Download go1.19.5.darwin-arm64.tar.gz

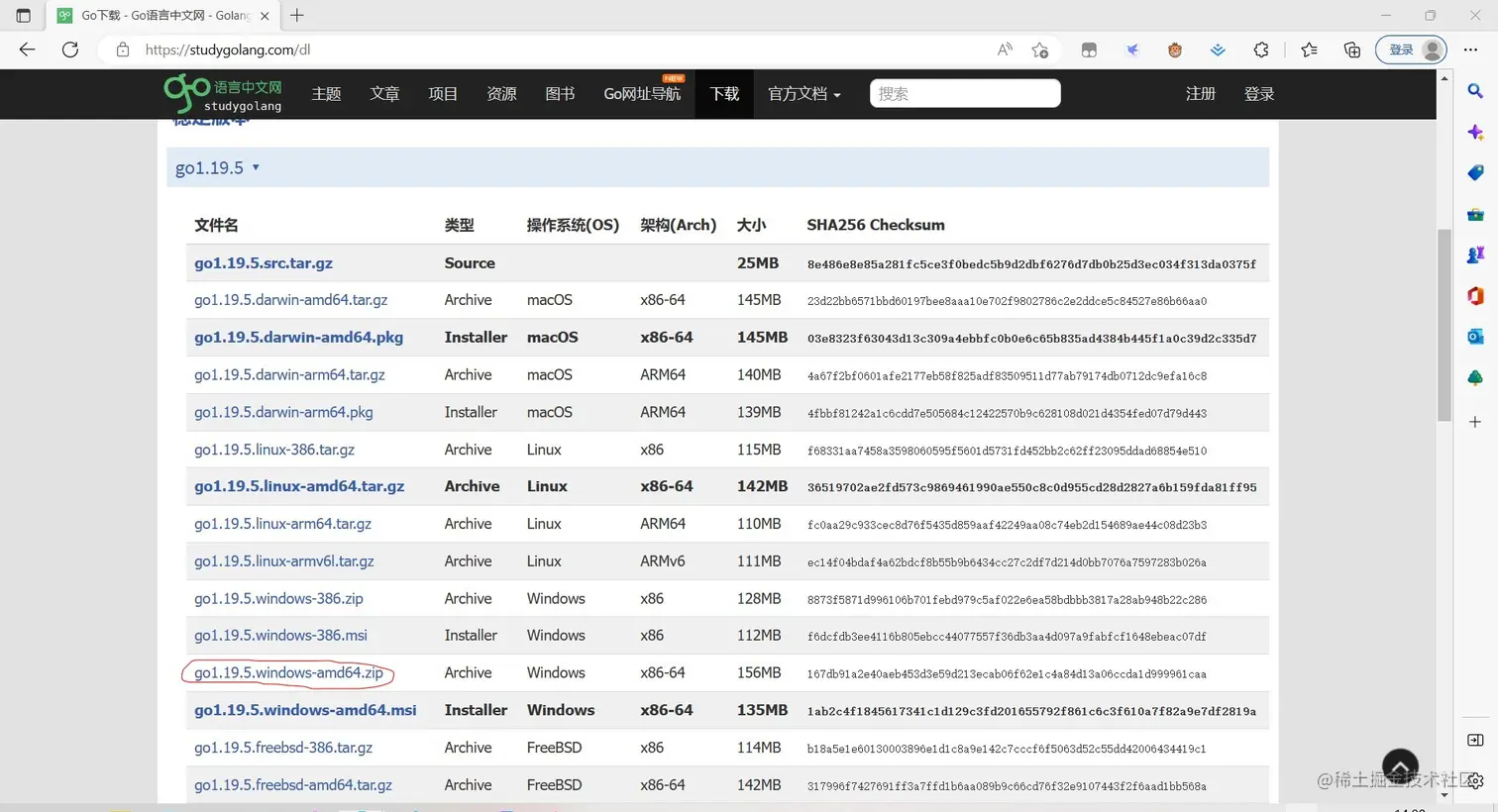[289, 375]
